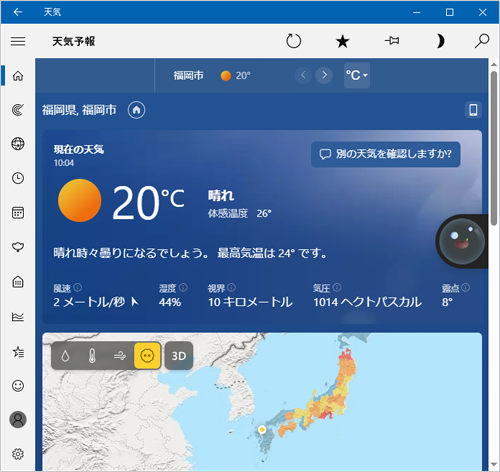Image resolution: width=500 pixels, height=472 pixels.
Task: Click the back arrow in title bar
Action: tap(18, 12)
